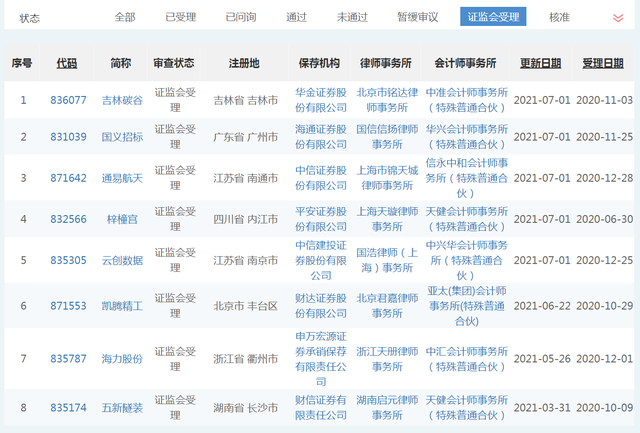Open accounting firm 亚太(集团)会计师事务所
640x433 pixels.
click(467, 306)
